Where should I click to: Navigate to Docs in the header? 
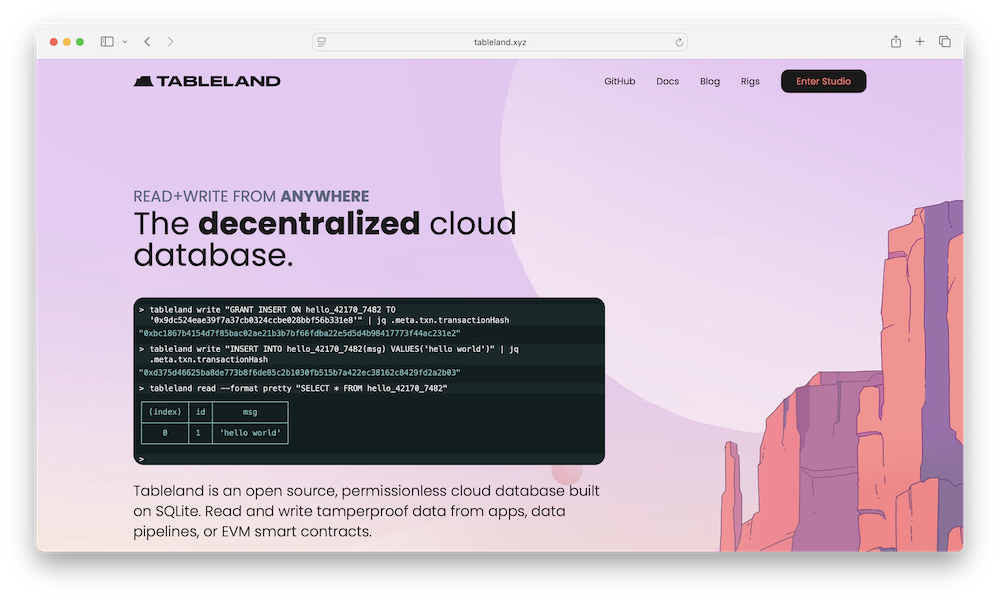pyautogui.click(x=667, y=81)
